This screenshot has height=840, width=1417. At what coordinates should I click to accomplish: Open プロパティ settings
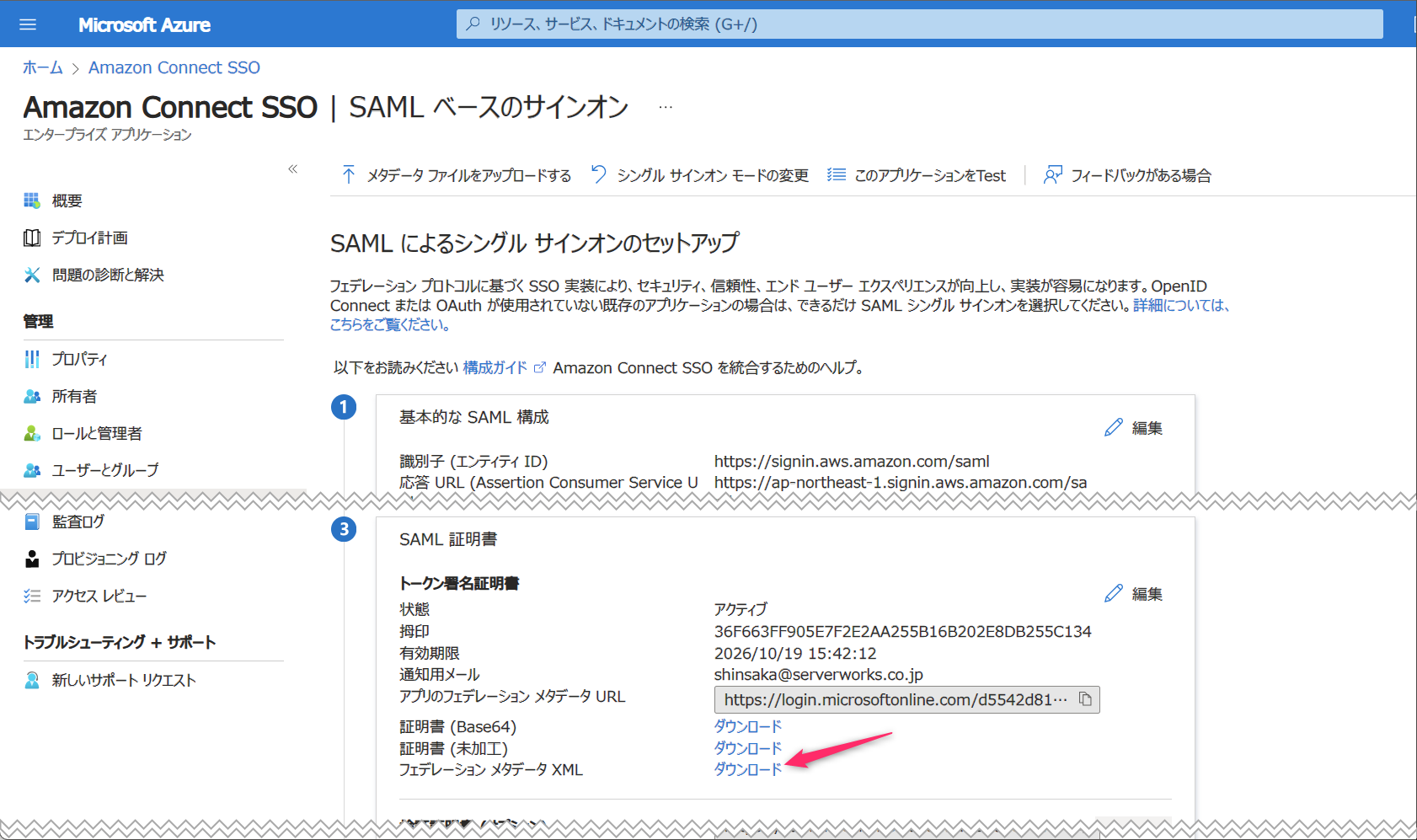coord(80,359)
